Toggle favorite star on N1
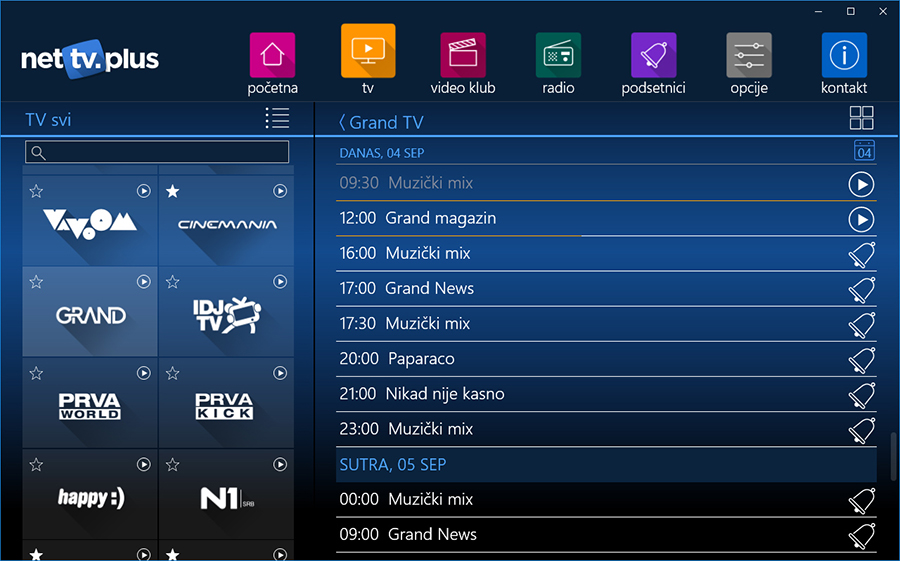This screenshot has height=561, width=900. tap(172, 464)
